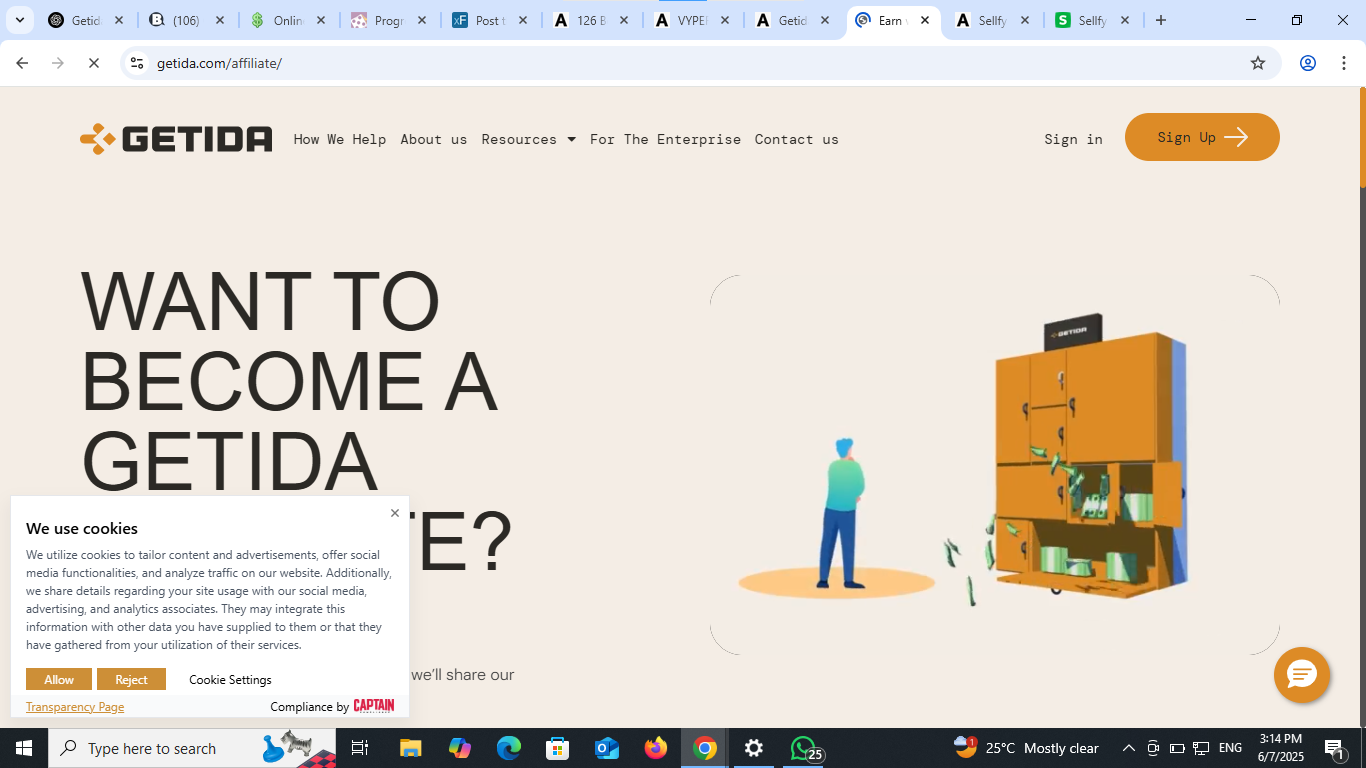
Task: Close the 'Post t' tab
Action: click(523, 20)
